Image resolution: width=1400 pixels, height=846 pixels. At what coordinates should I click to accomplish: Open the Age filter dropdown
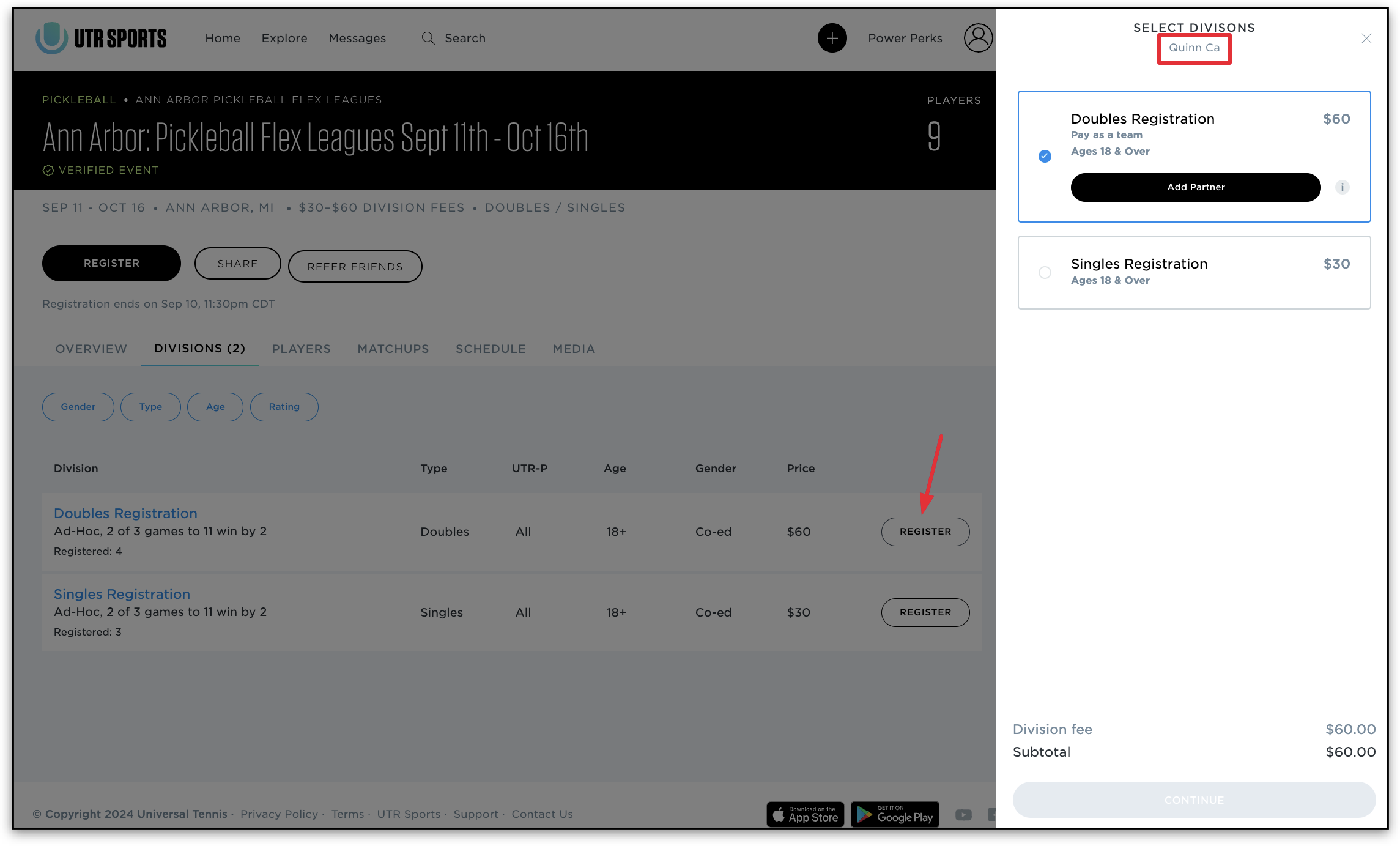click(215, 407)
